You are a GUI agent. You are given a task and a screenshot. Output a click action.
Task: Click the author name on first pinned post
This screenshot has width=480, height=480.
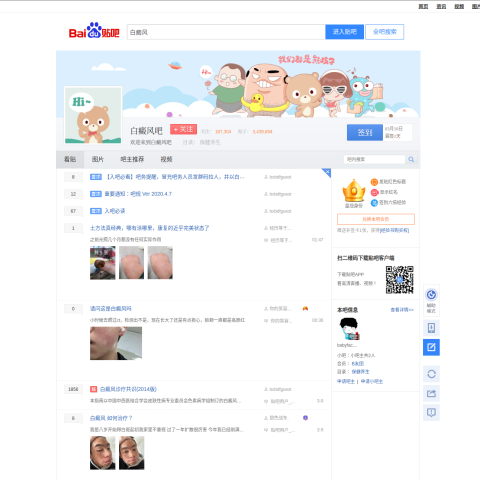click(280, 177)
